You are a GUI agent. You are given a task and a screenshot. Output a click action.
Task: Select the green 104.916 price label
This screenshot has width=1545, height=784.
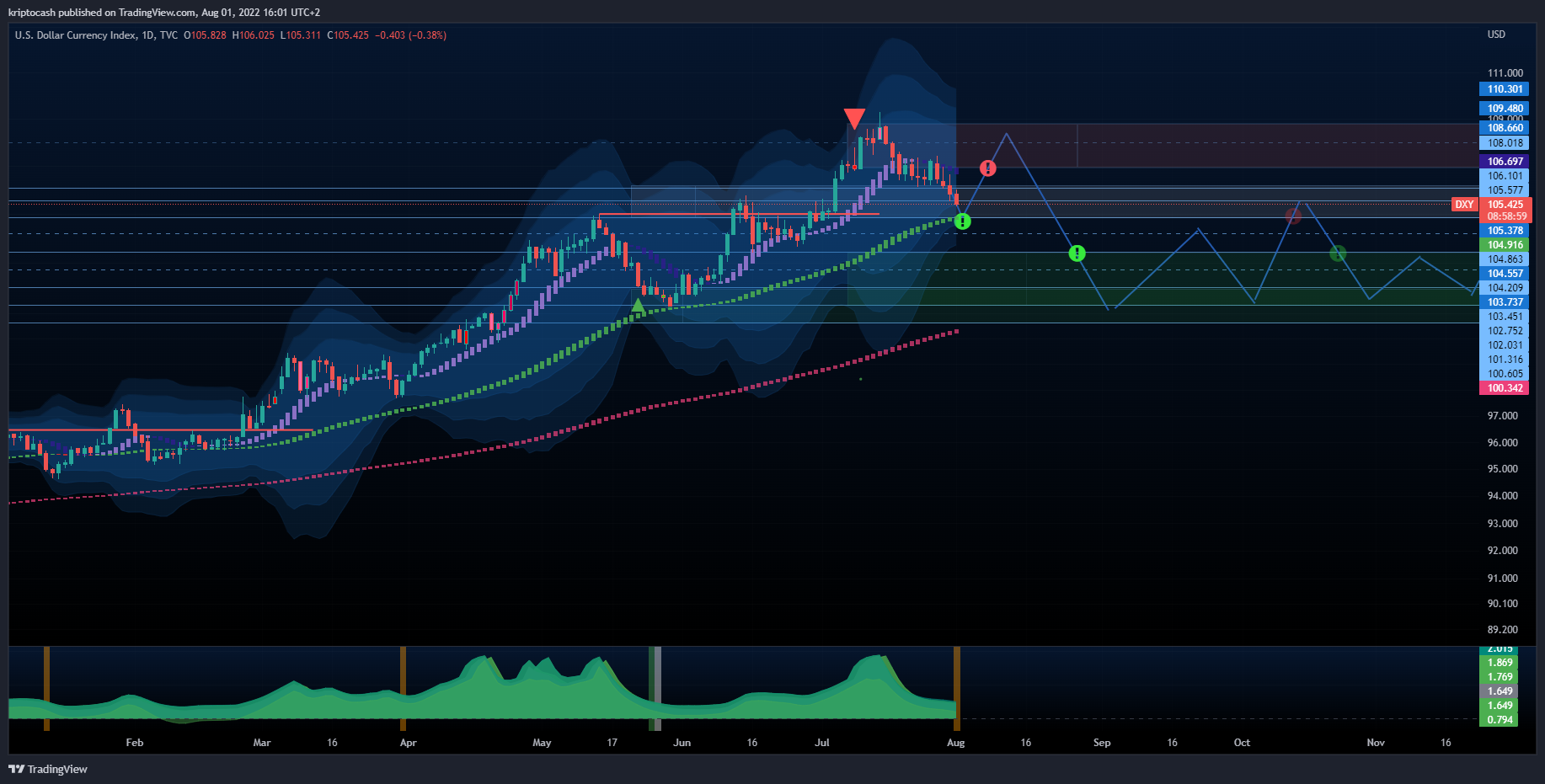[x=1505, y=245]
